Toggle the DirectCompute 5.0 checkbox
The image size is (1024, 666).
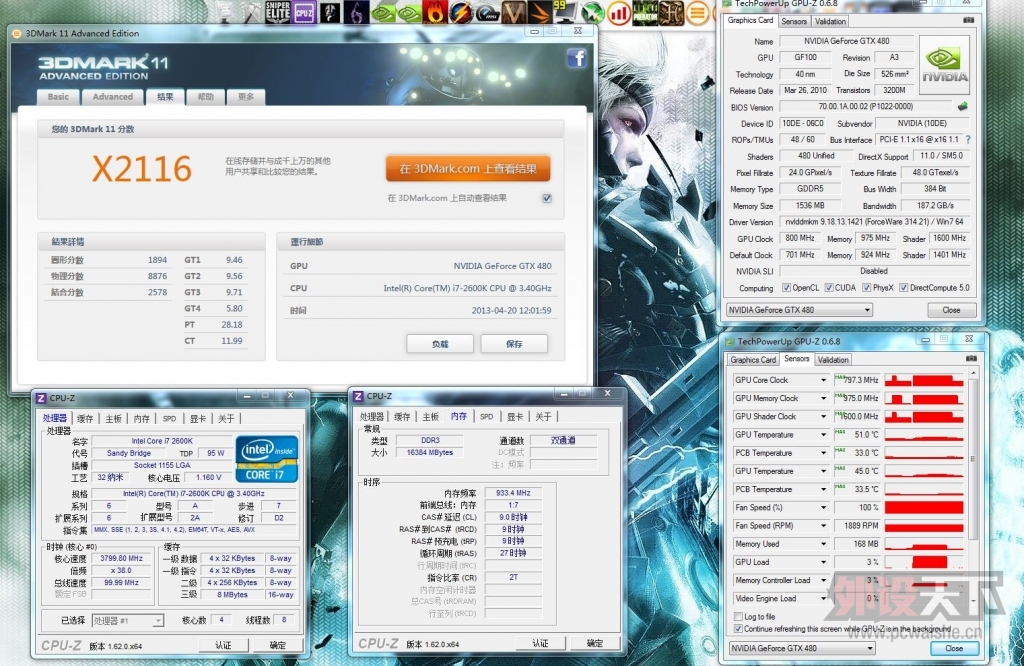click(x=903, y=287)
